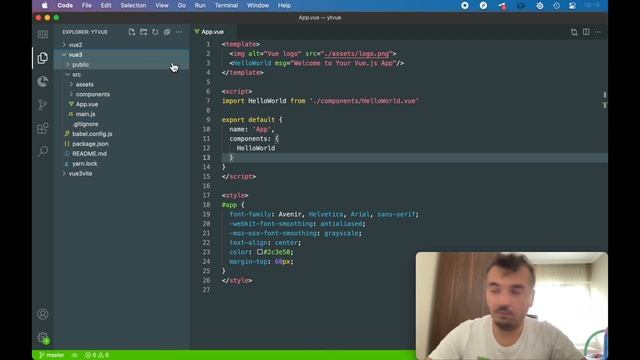Click the 'App' name value on line 10

[262, 129]
